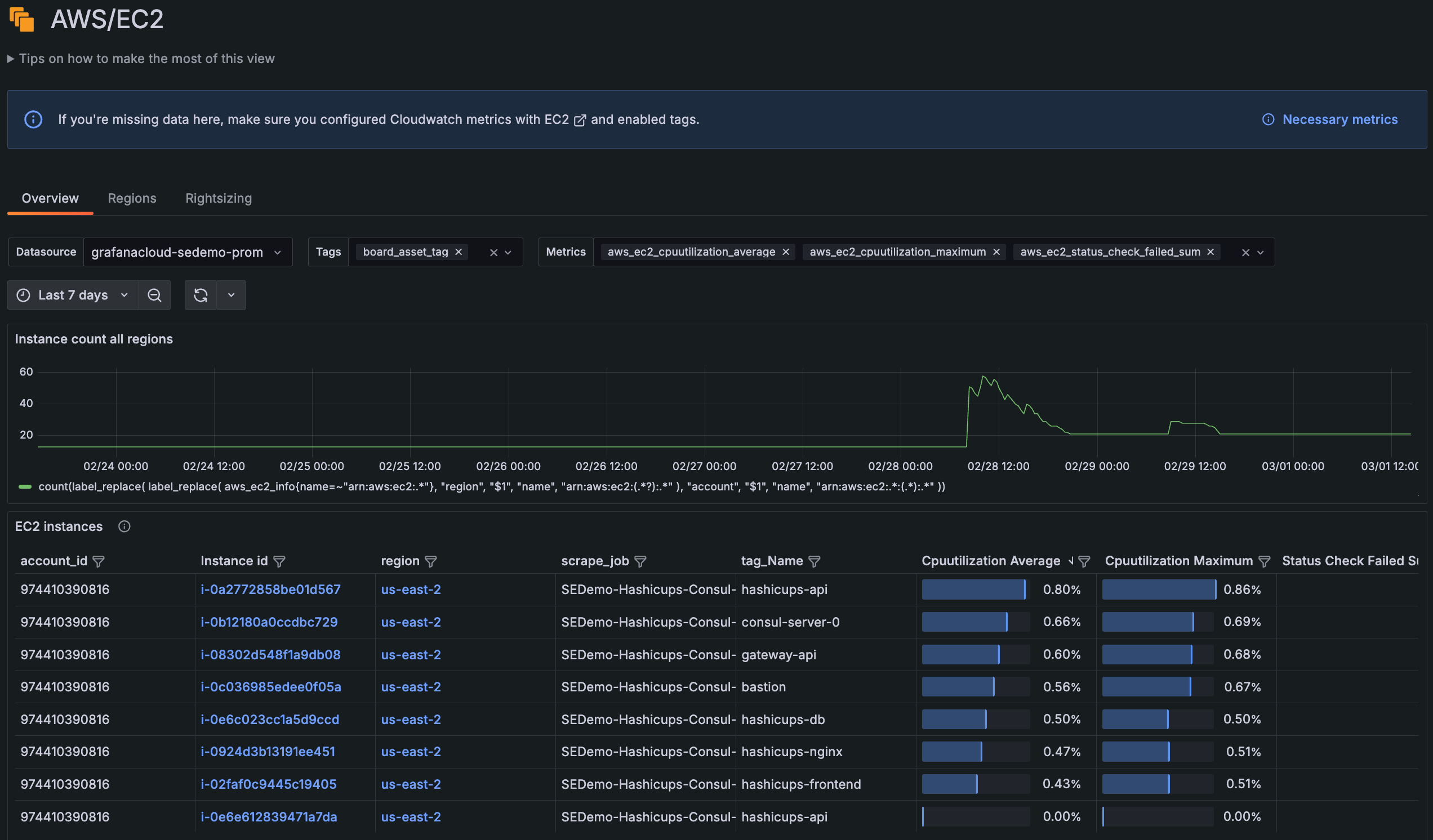Toggle the count series in the chart legend
This screenshot has width=1433, height=840.
[25, 486]
